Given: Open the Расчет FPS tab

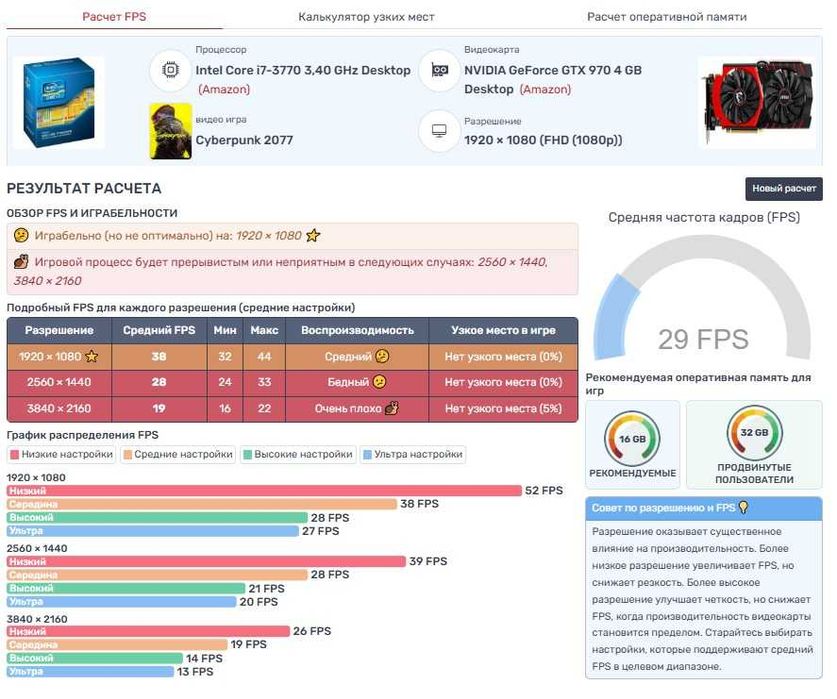Looking at the screenshot, I should coord(114,17).
